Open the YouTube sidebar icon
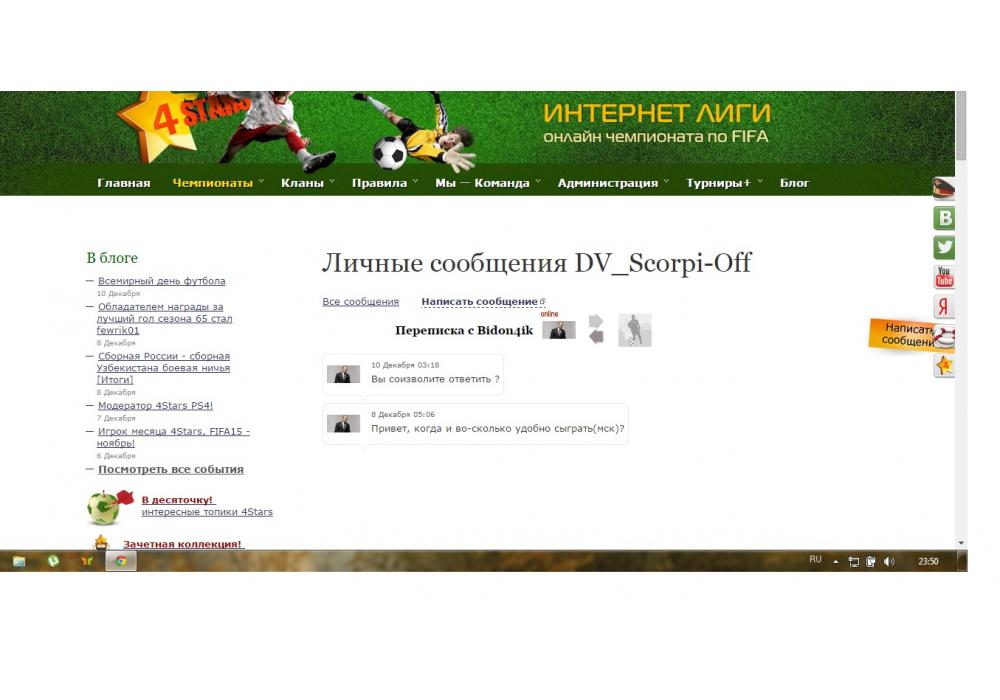Image resolution: width=1000 pixels, height=700 pixels. pos(943,277)
